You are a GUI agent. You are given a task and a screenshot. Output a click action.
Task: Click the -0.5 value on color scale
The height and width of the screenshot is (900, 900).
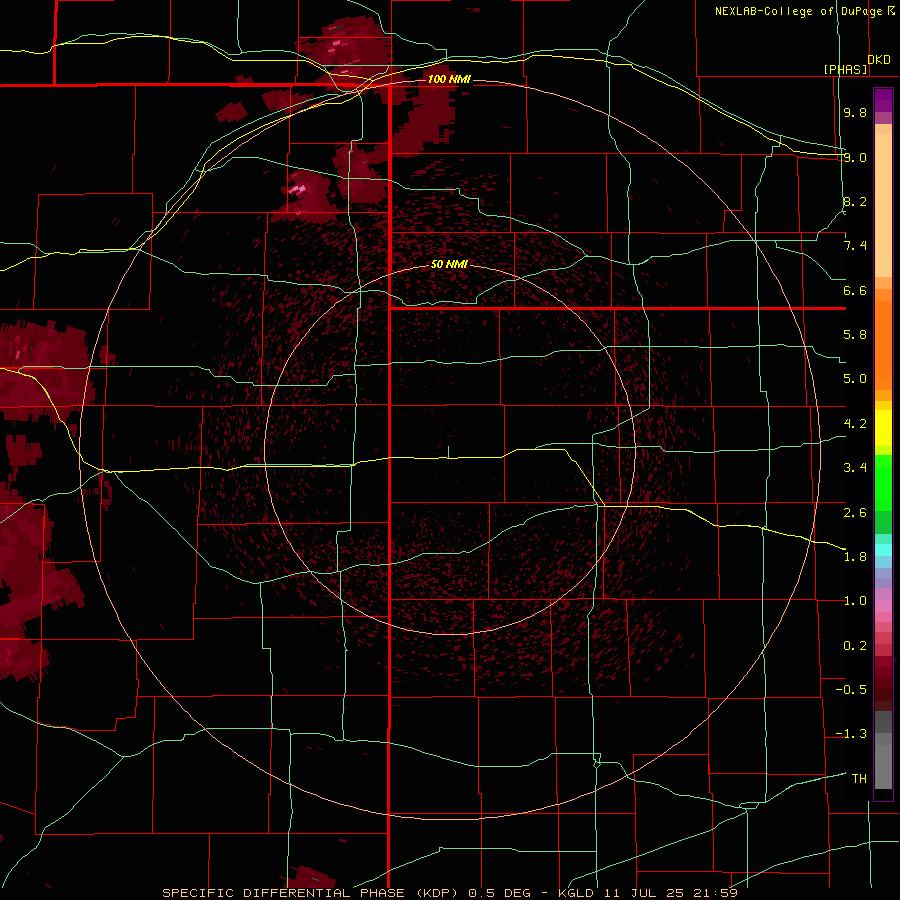pyautogui.click(x=851, y=690)
